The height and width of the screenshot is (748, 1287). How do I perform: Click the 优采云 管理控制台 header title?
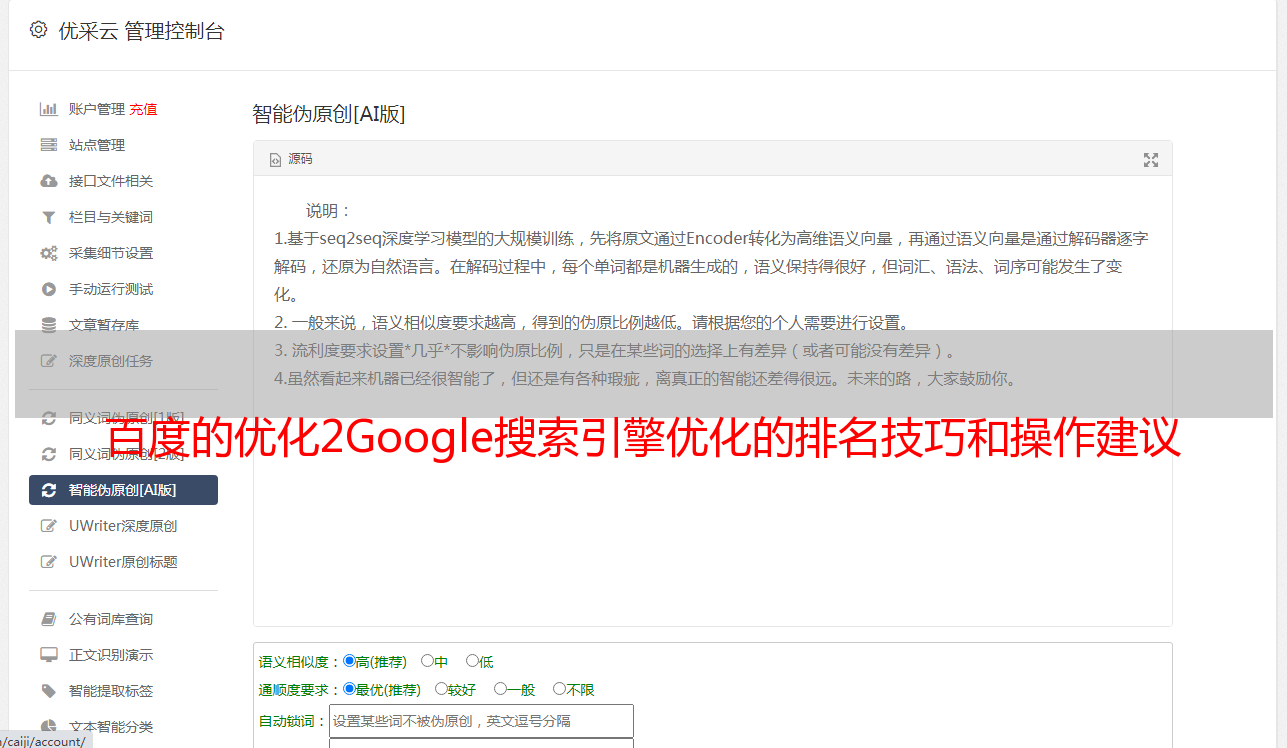pyautogui.click(x=141, y=31)
